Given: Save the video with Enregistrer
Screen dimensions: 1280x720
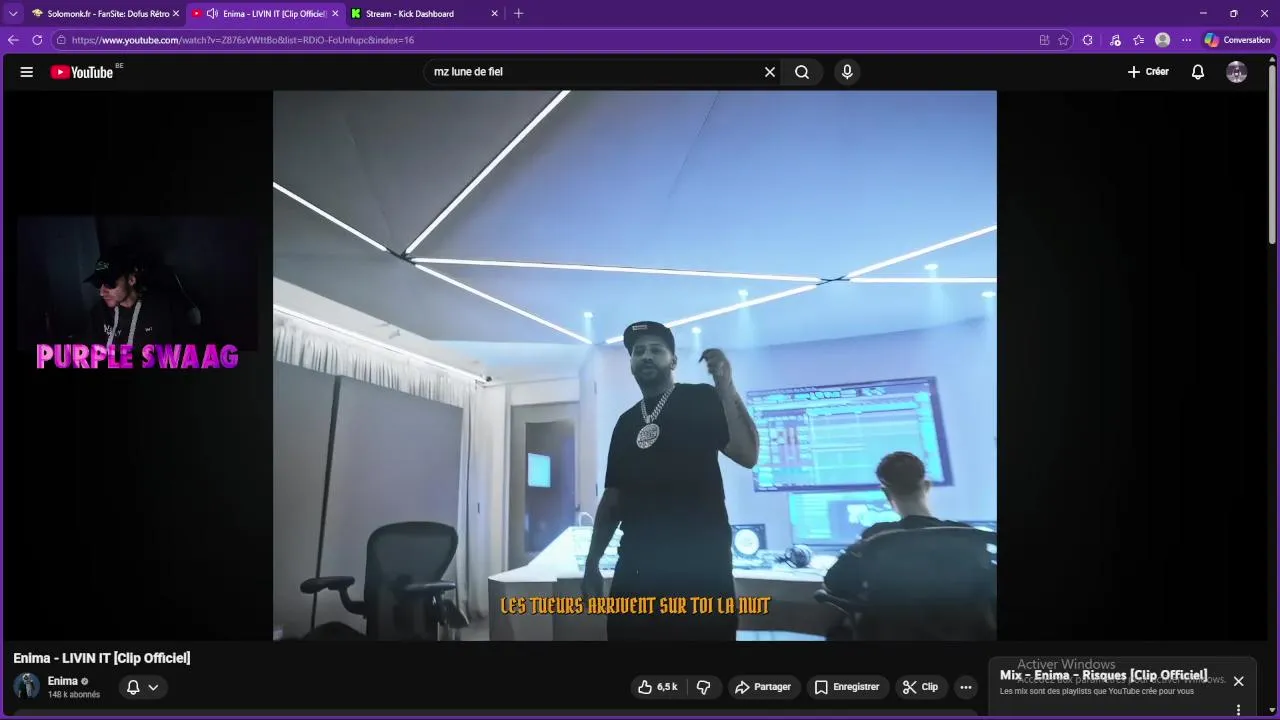Looking at the screenshot, I should click(x=847, y=687).
